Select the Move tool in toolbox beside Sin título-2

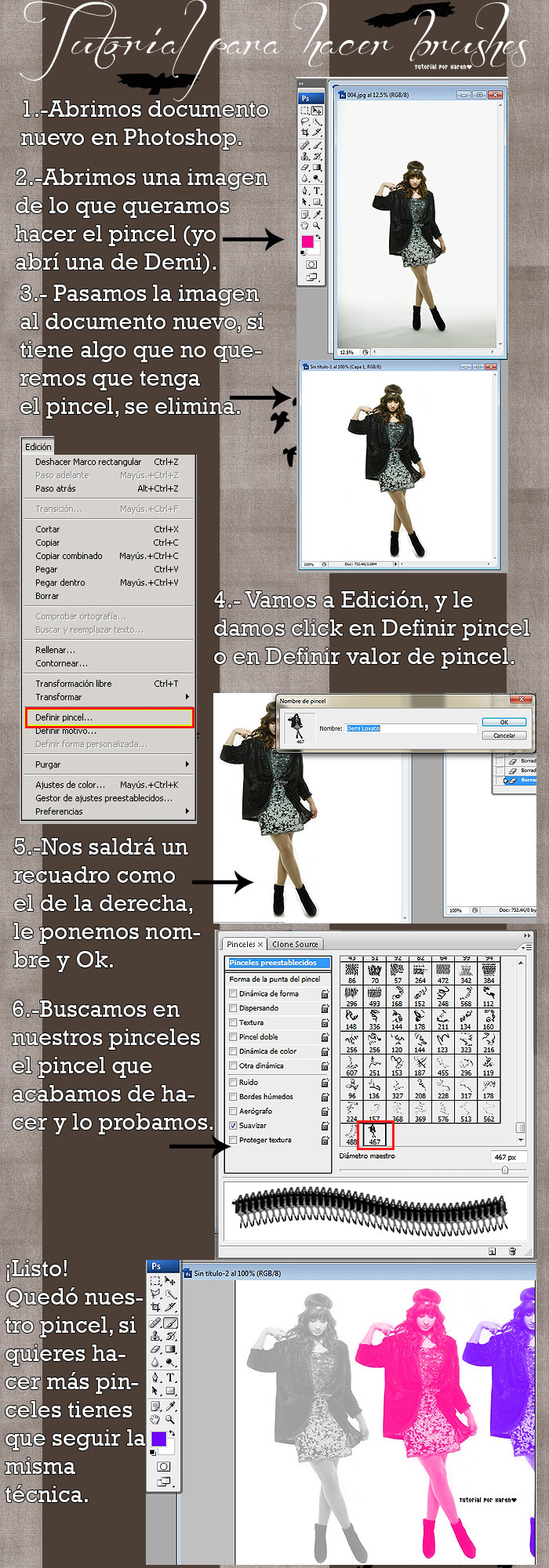[169, 1280]
